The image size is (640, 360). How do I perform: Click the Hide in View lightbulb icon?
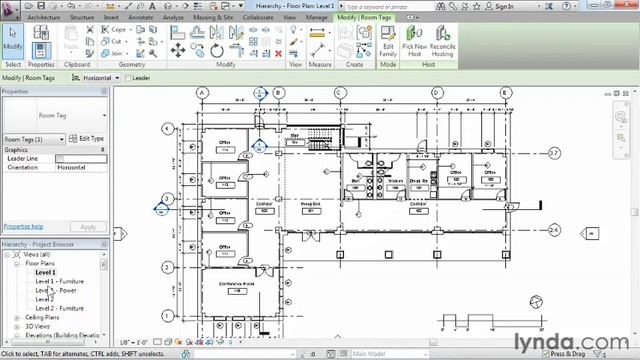coord(293,30)
